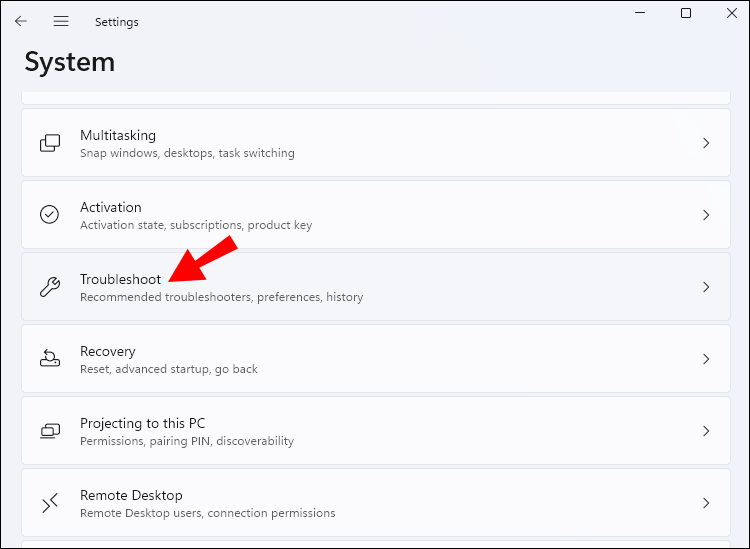Expand the Troubleshoot chevron arrow
750x549 pixels.
[x=706, y=287]
